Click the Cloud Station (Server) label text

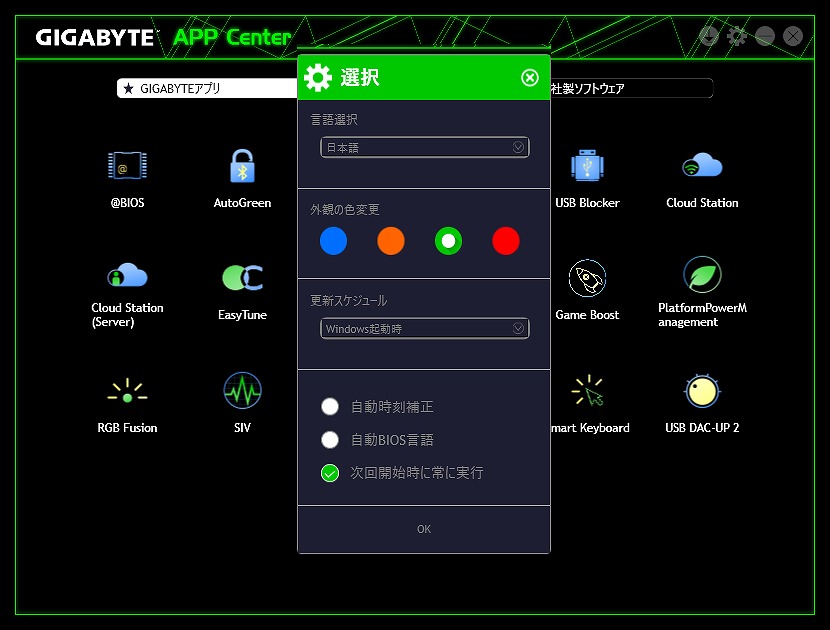point(127,315)
